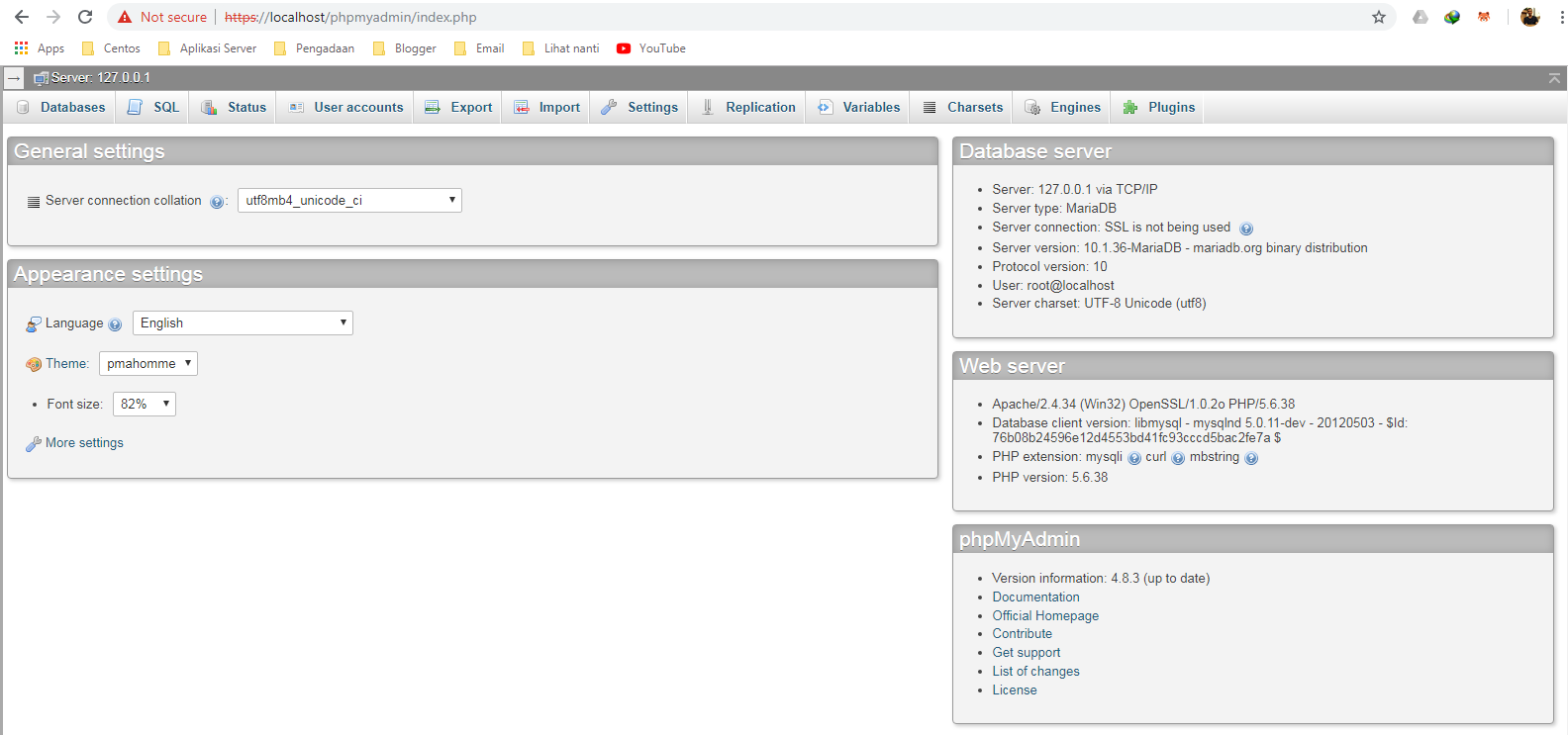
Task: Click the help icon after curl extension
Action: coord(1178,458)
